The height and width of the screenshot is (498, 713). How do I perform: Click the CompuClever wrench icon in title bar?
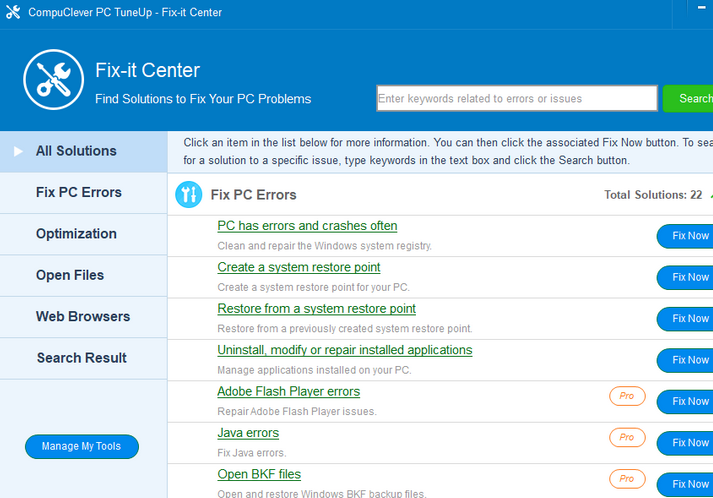pos(13,12)
